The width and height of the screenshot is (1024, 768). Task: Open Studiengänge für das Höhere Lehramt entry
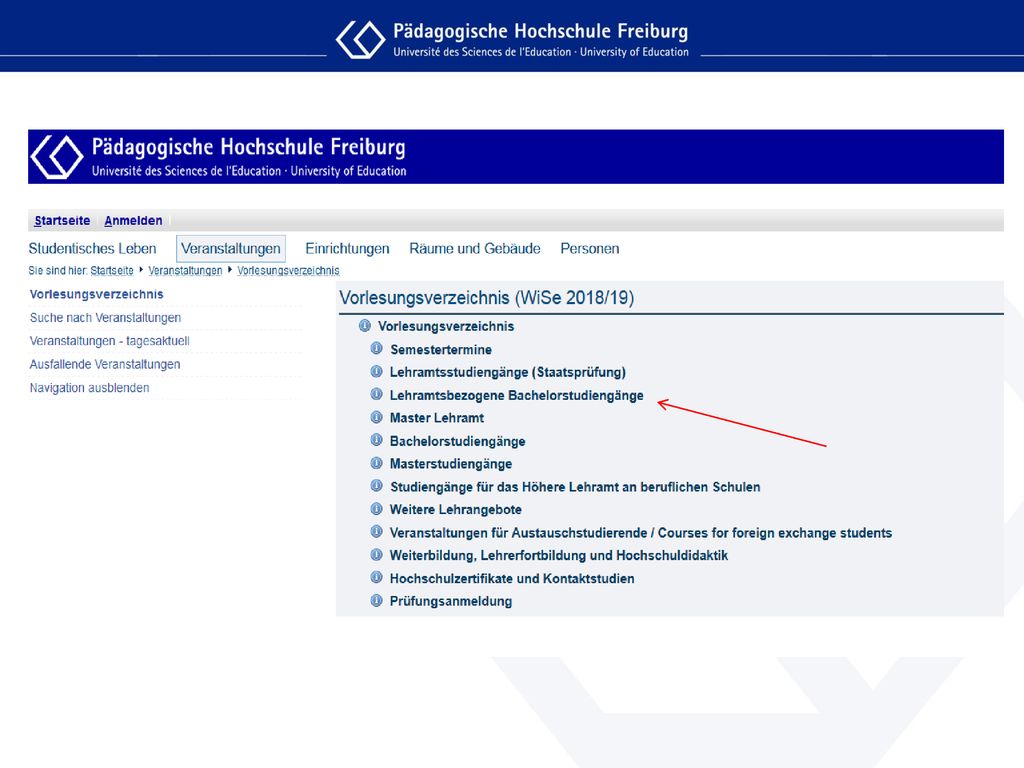click(x=575, y=487)
